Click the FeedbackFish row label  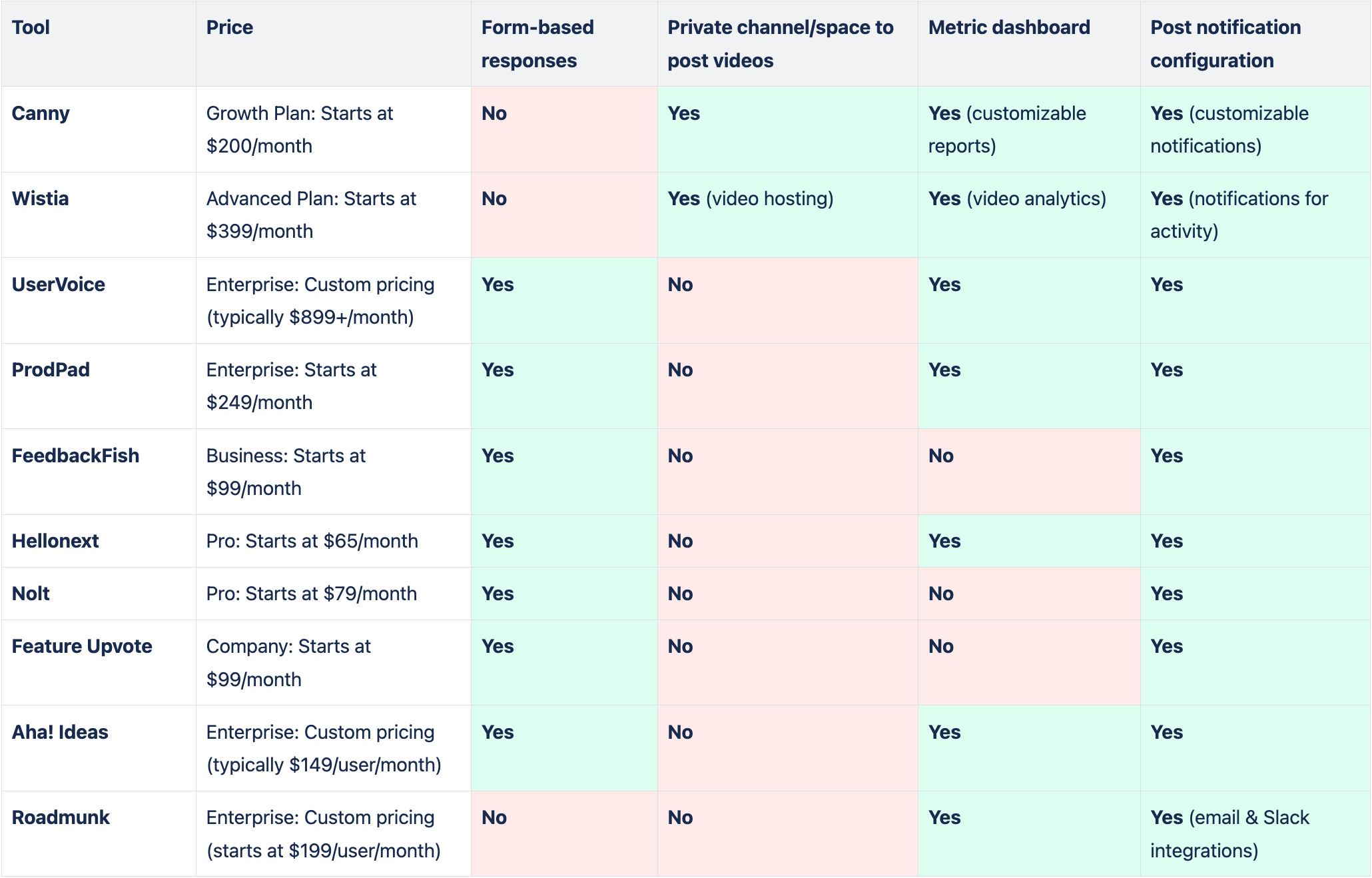[75, 456]
